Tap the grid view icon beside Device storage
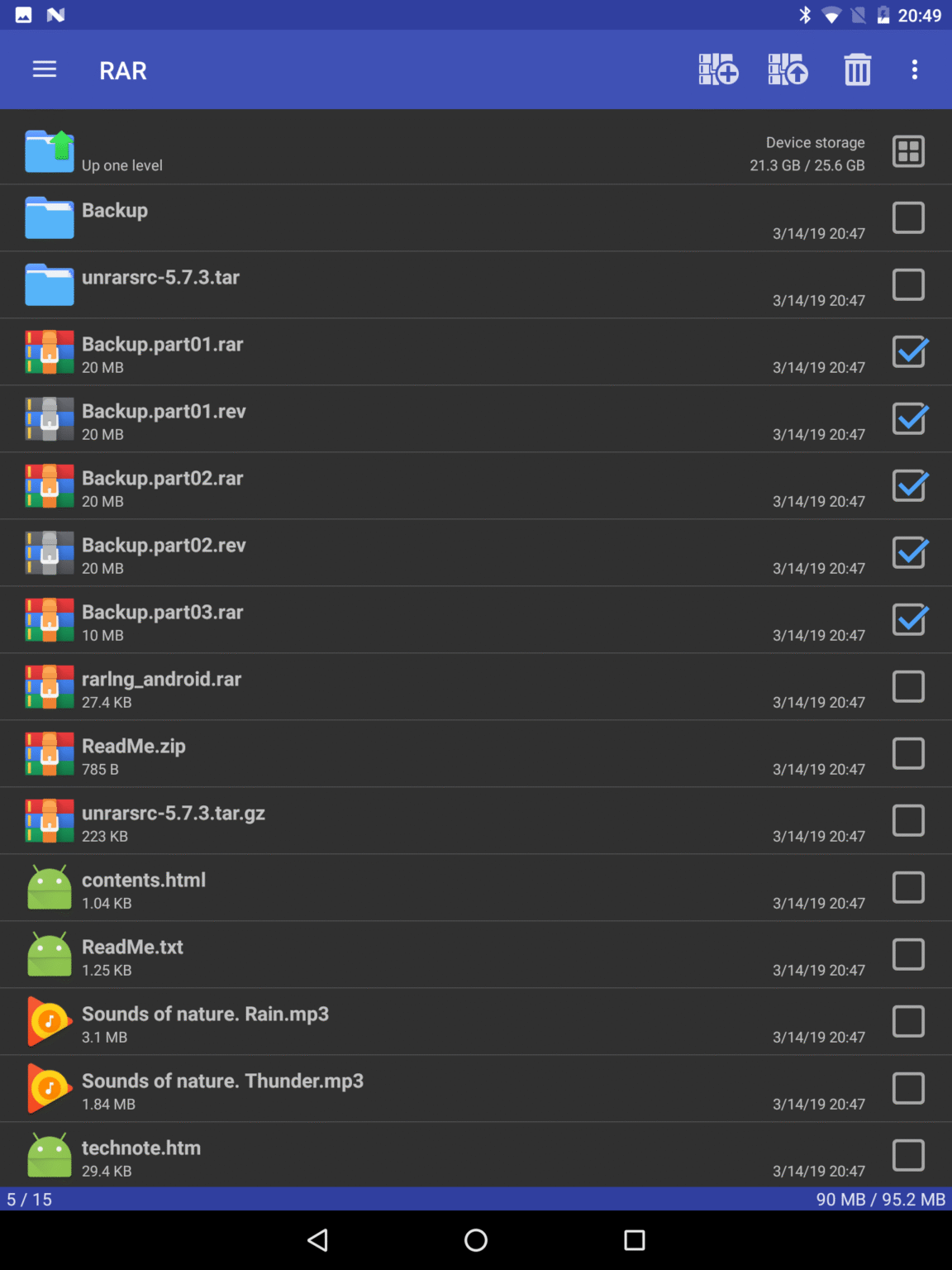 (908, 151)
